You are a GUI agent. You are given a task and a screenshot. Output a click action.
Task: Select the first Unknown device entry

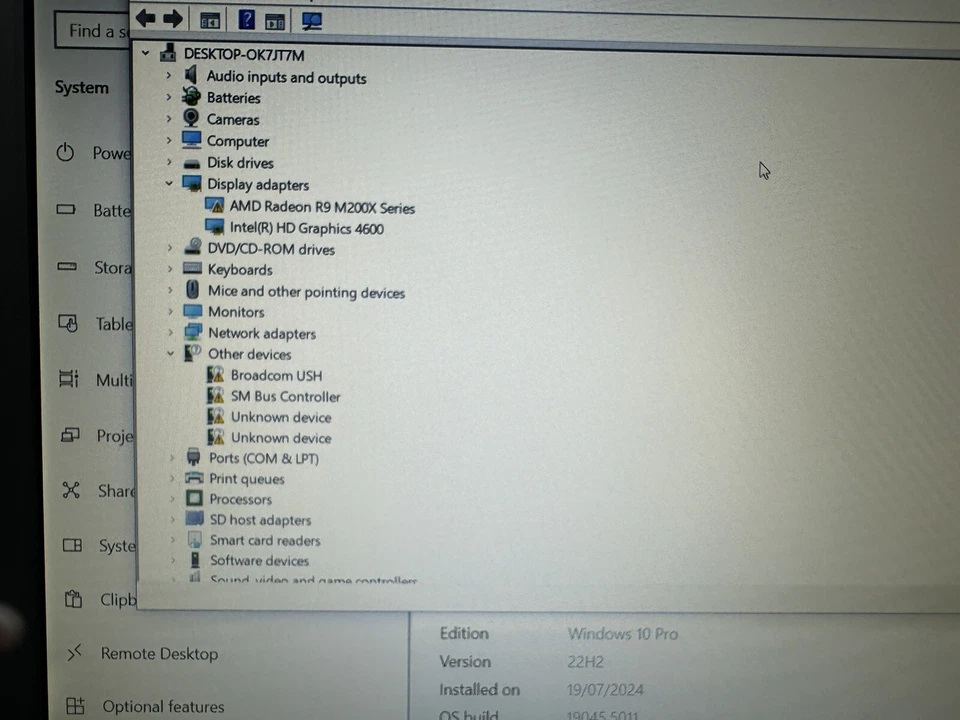(281, 417)
